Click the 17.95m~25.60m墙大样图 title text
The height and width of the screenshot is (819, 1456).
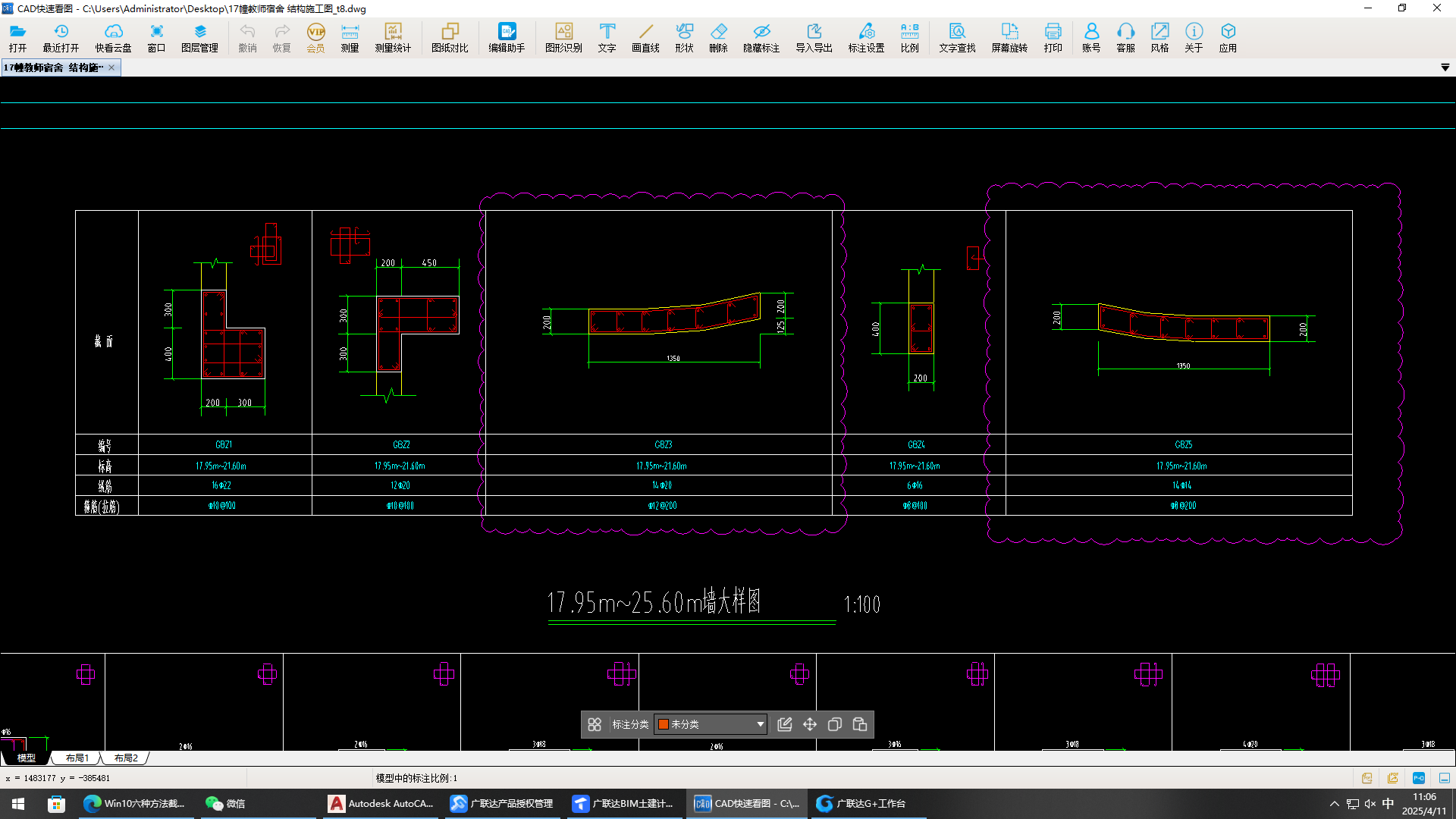[x=654, y=602]
